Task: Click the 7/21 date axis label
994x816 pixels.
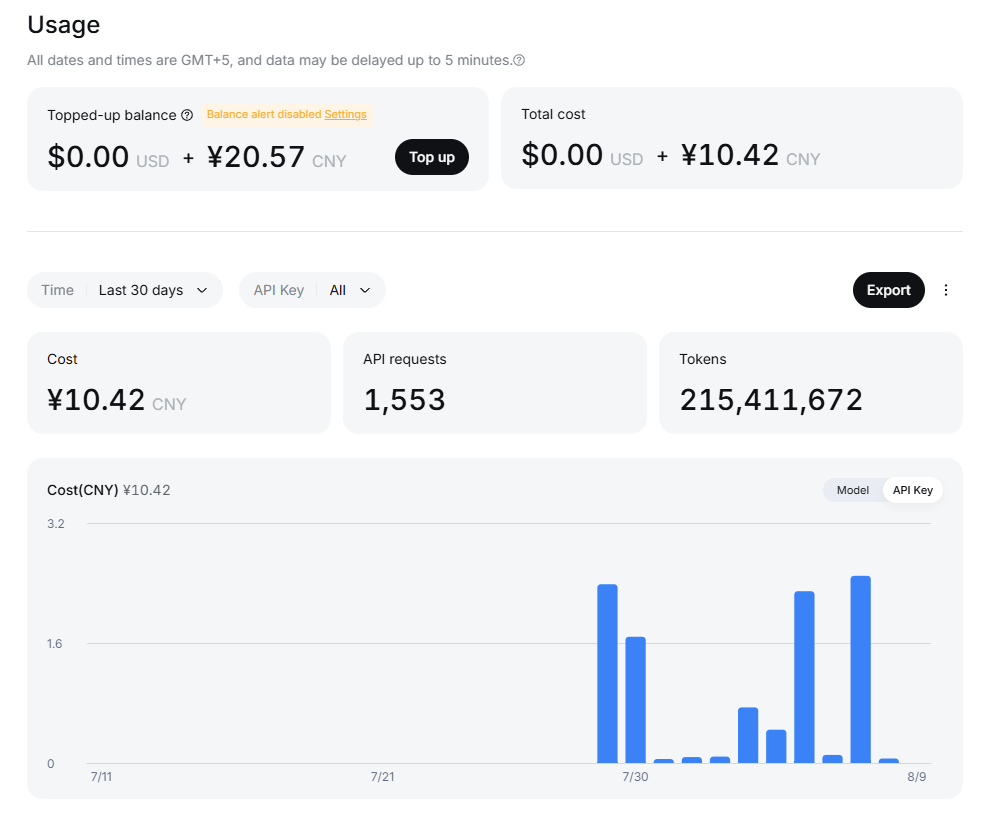Action: click(x=382, y=777)
